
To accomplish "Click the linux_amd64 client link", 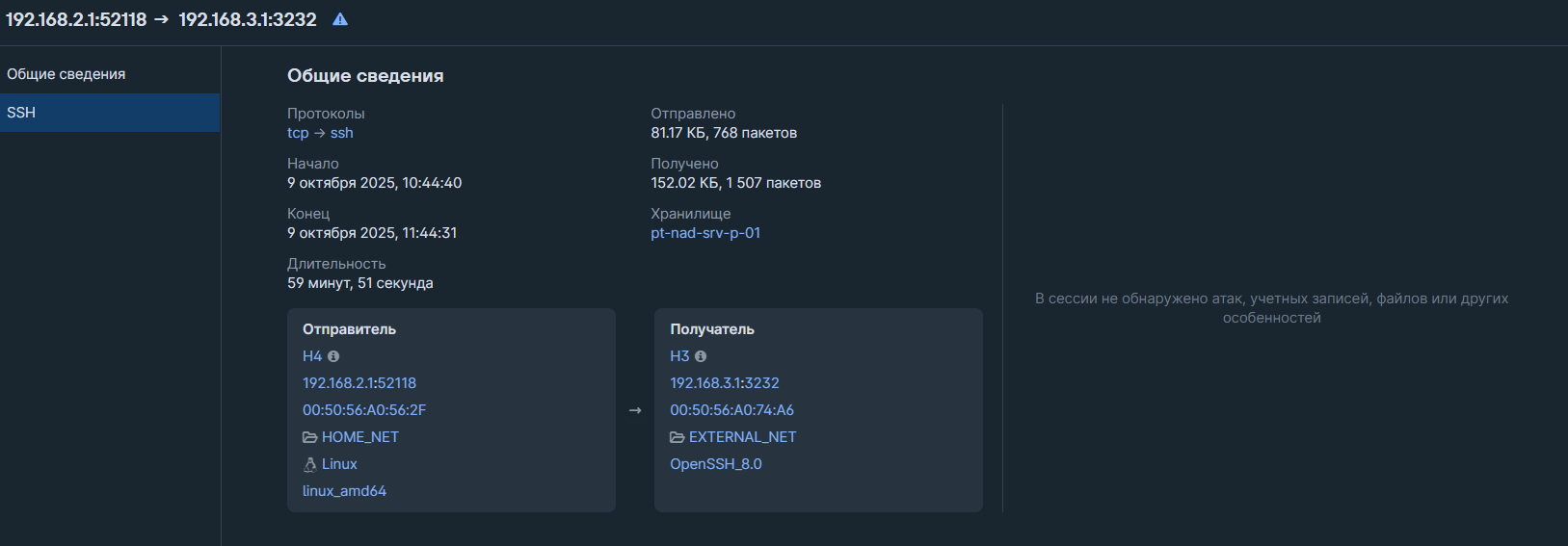I will pos(344,491).
